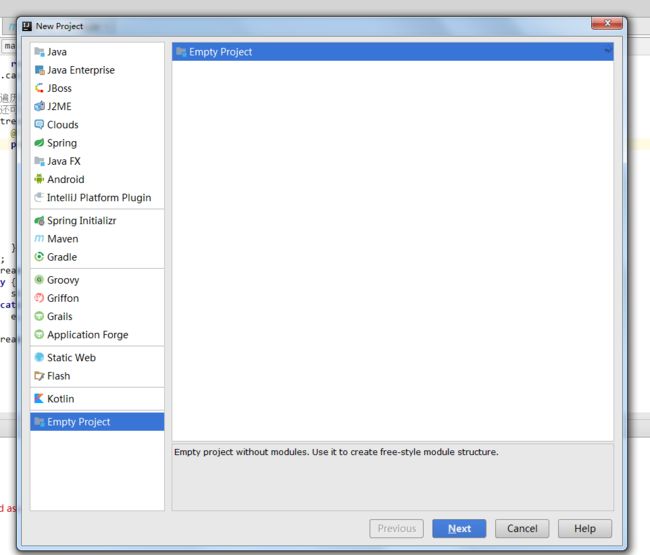
Task: Pick the Spring project type
Action: point(97,143)
